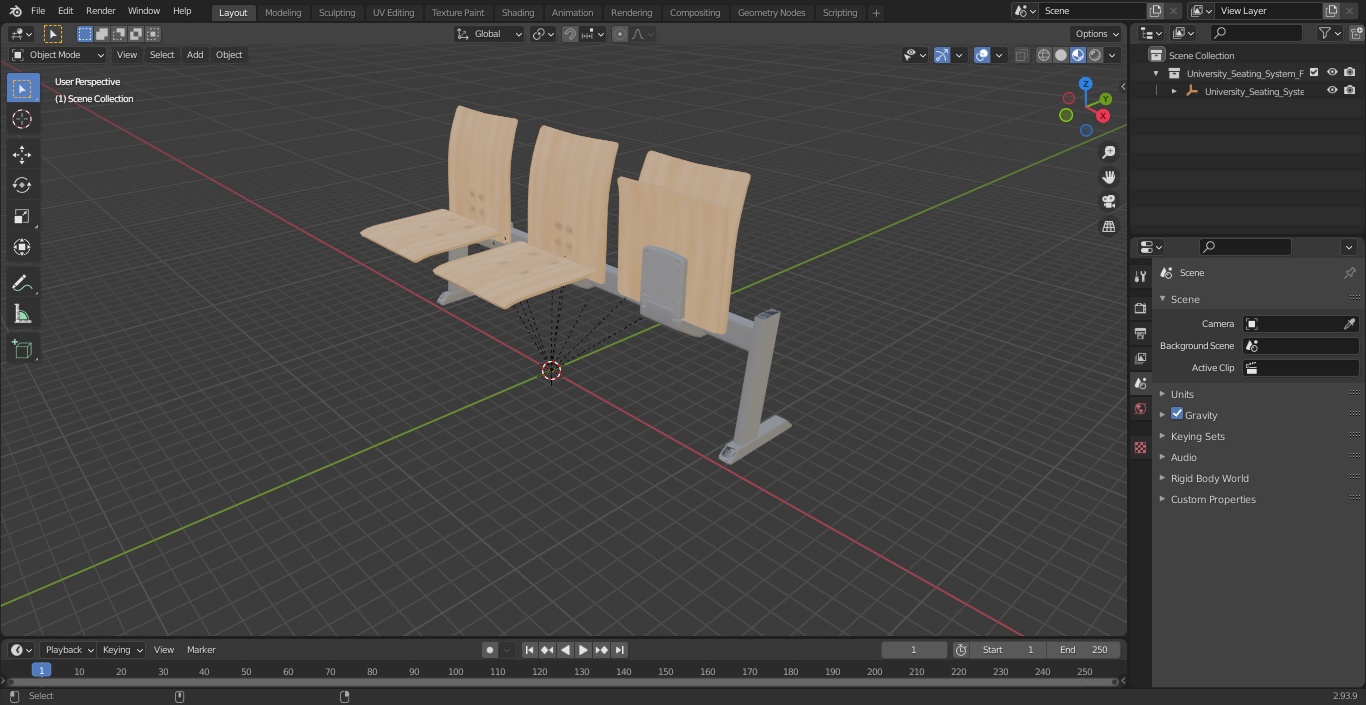Switch to the Modeling workspace tab
The width and height of the screenshot is (1366, 705).
coord(283,13)
